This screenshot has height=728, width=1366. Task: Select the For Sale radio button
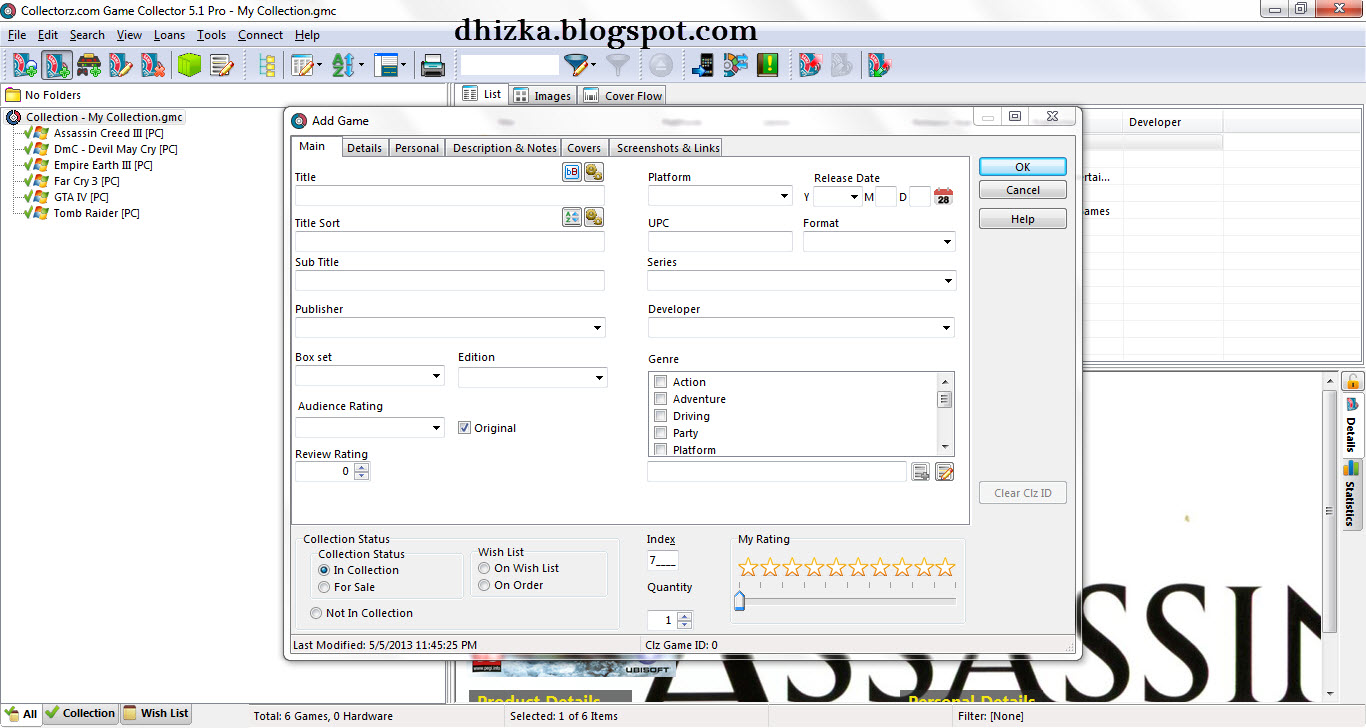tap(324, 587)
